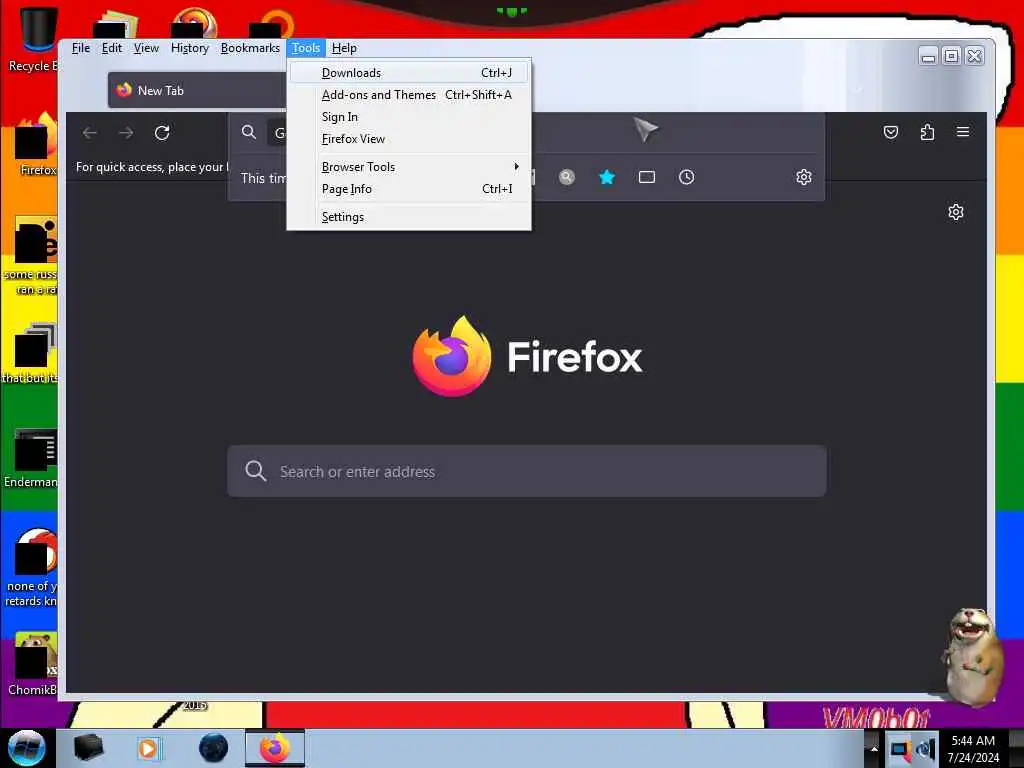Image resolution: width=1024 pixels, height=768 pixels.
Task: Click the URL bar magnifier icon
Action: click(x=249, y=132)
